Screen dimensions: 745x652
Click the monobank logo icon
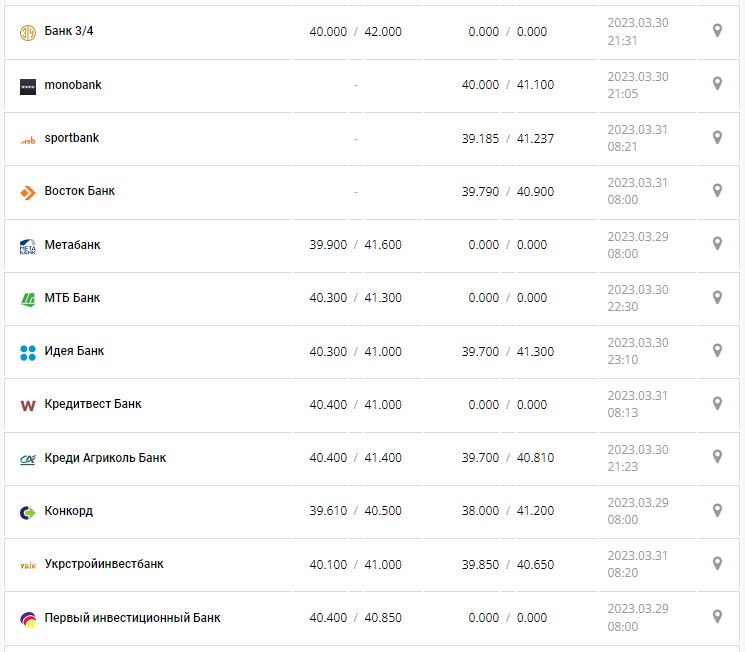(x=28, y=86)
